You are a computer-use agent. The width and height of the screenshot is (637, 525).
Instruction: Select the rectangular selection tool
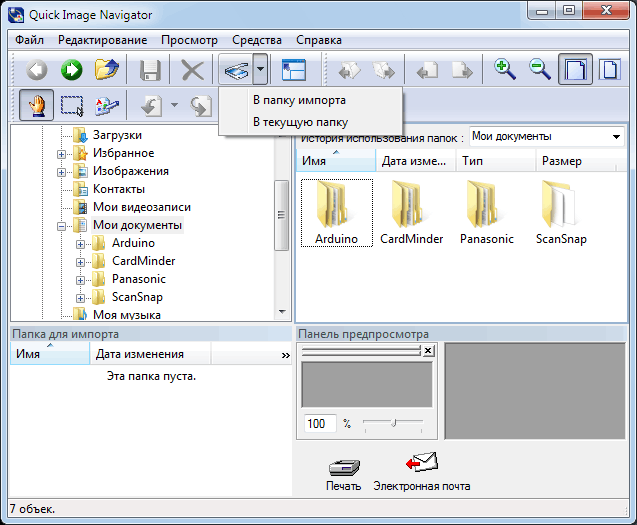[72, 106]
